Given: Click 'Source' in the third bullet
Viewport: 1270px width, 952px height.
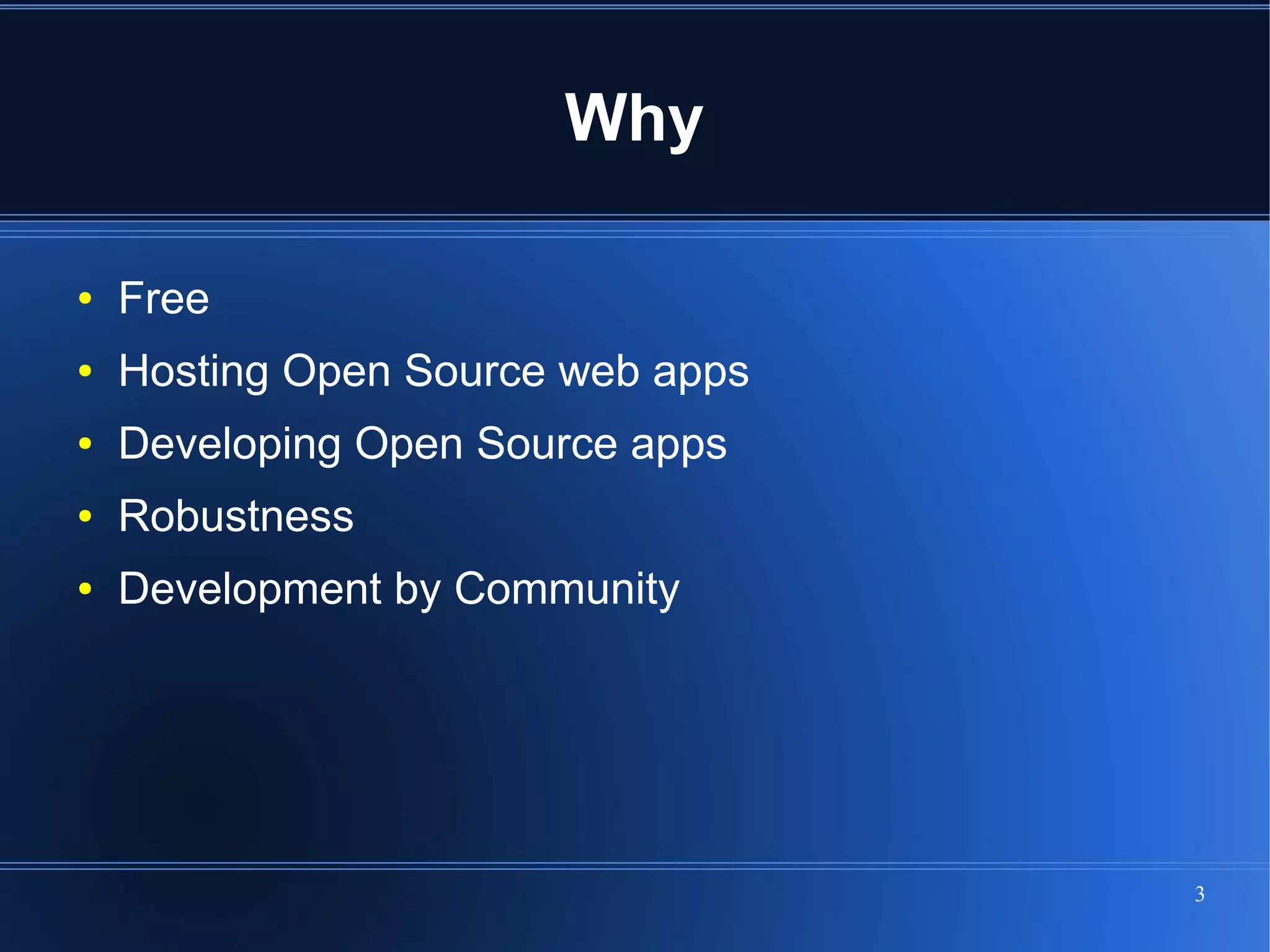Looking at the screenshot, I should coord(546,443).
